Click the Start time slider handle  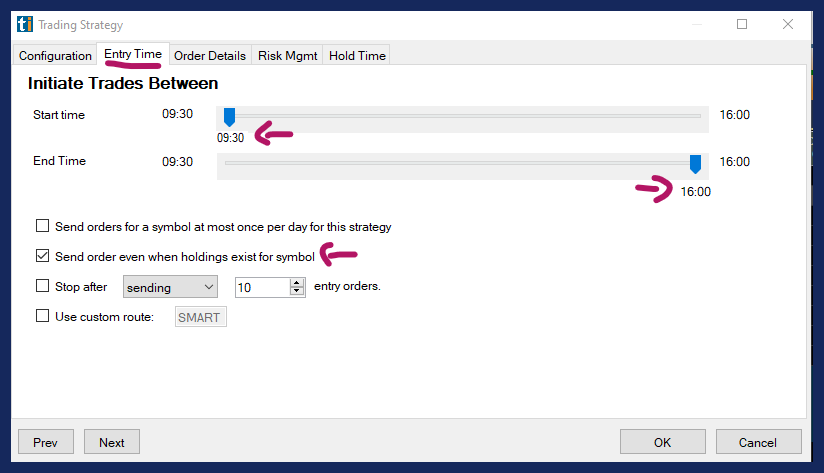[x=229, y=117]
